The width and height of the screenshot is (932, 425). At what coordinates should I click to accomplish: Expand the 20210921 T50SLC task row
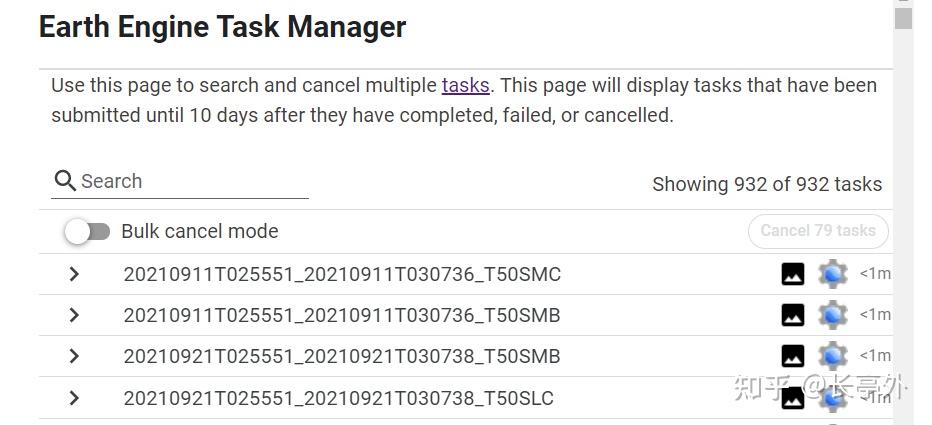pyautogui.click(x=74, y=398)
